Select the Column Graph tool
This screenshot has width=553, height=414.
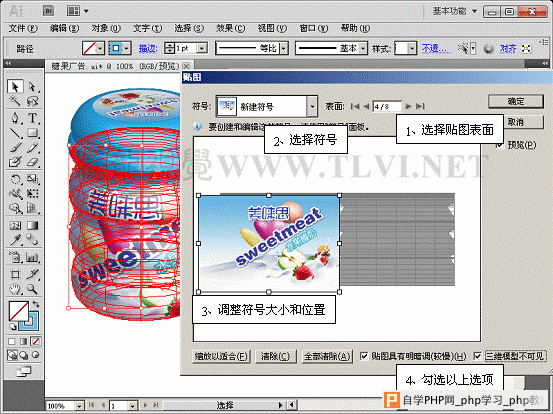pyautogui.click(x=32, y=257)
